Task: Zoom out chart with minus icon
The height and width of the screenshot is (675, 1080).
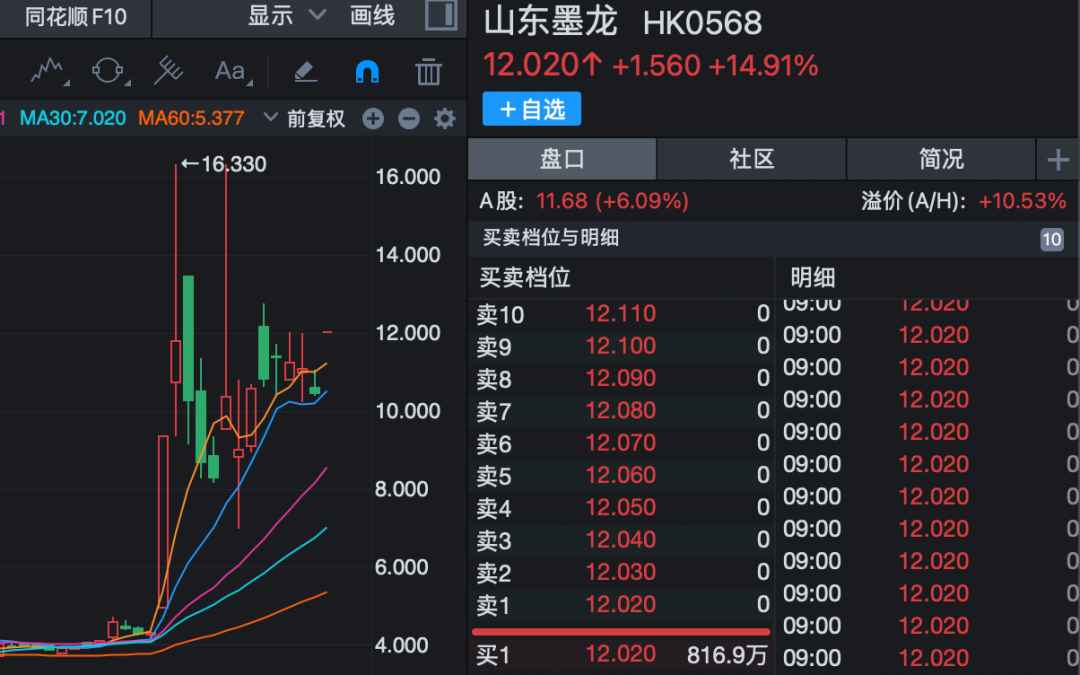Action: click(x=409, y=119)
